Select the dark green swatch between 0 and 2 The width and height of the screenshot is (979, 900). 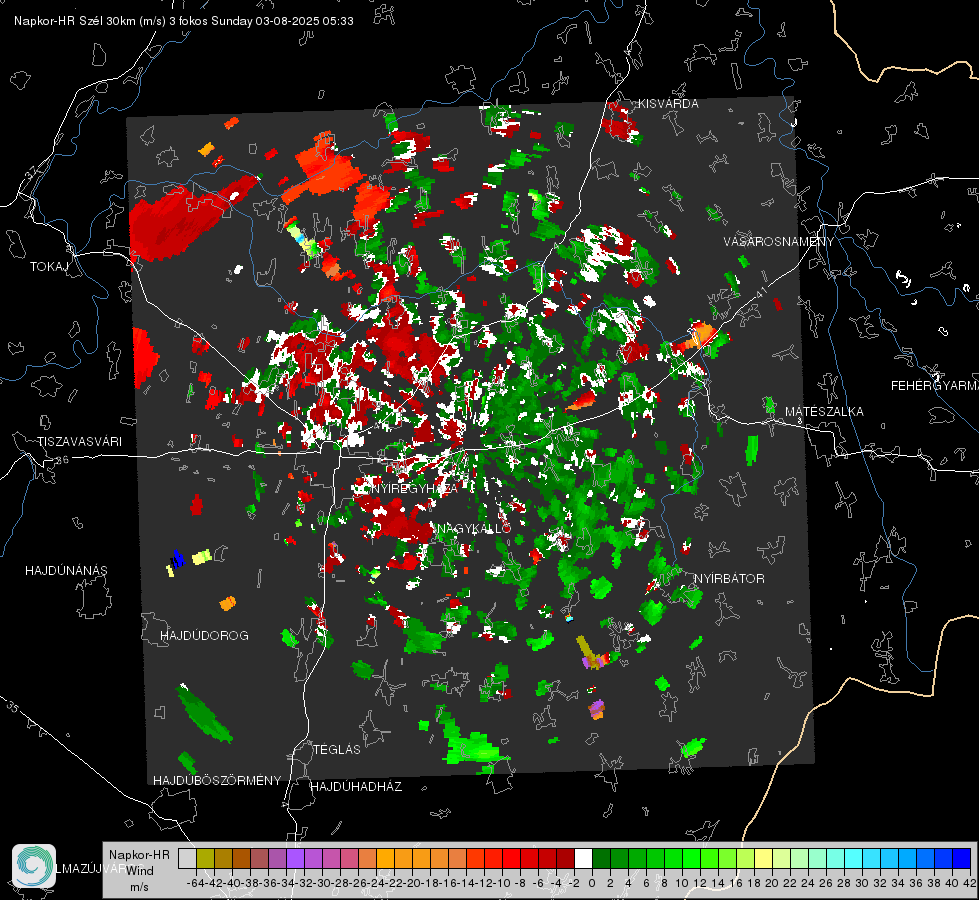tap(601, 858)
